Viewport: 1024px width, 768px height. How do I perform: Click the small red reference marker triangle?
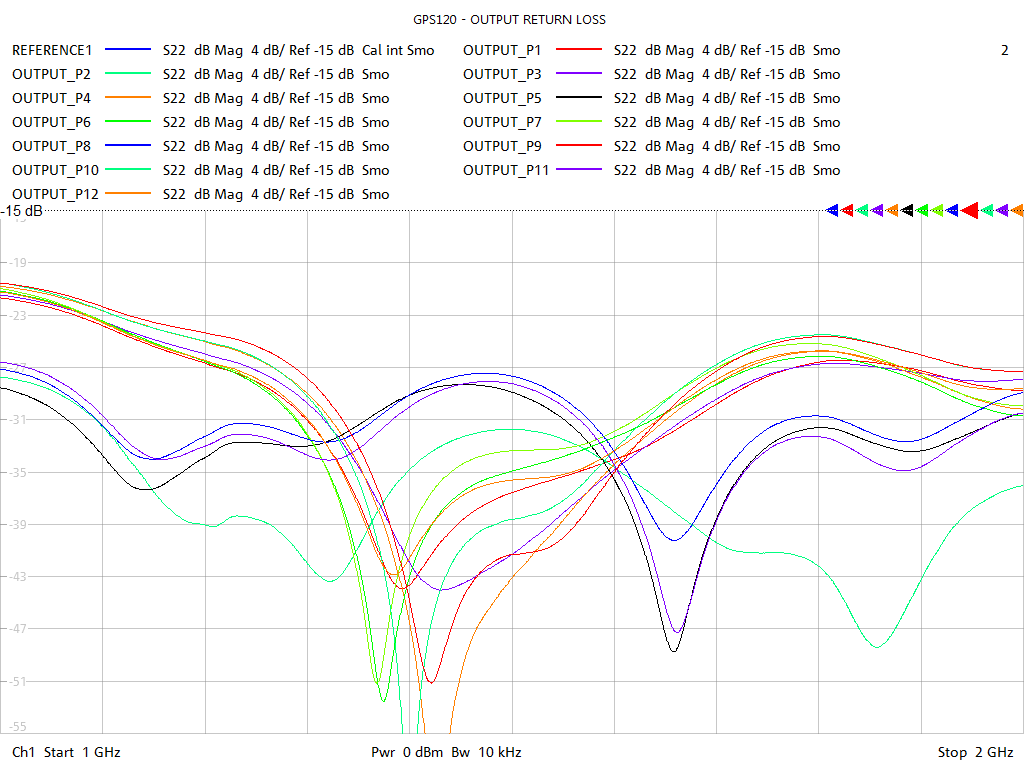click(848, 210)
